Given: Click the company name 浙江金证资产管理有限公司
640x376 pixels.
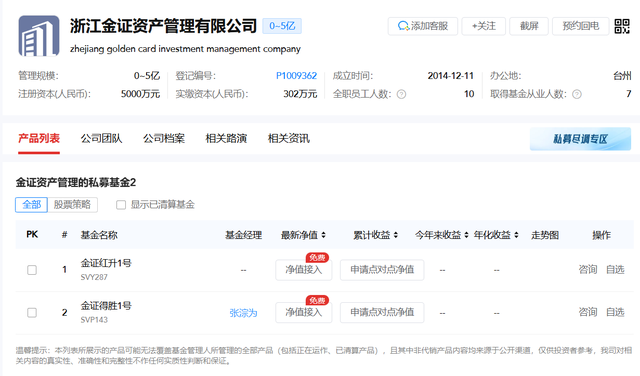Looking at the screenshot, I should [163, 26].
